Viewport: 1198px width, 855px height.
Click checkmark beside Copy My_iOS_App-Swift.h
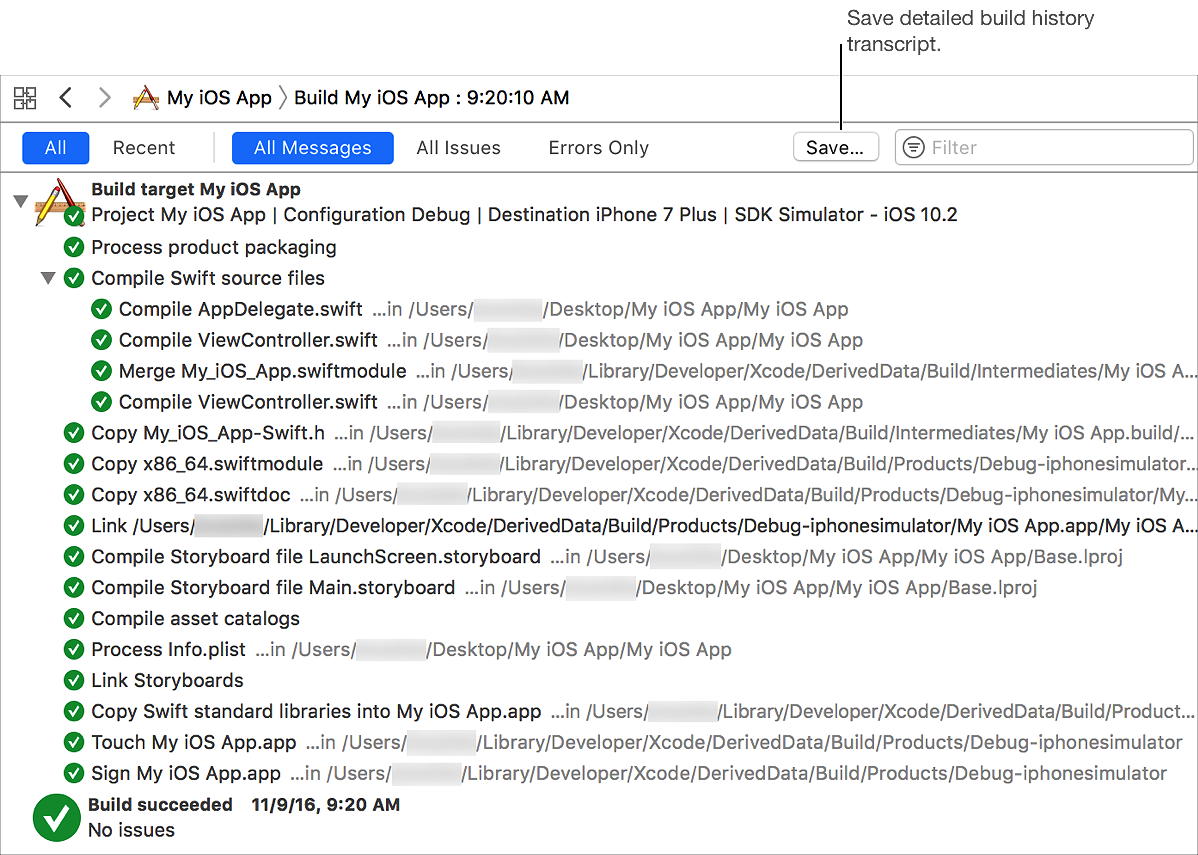(74, 433)
